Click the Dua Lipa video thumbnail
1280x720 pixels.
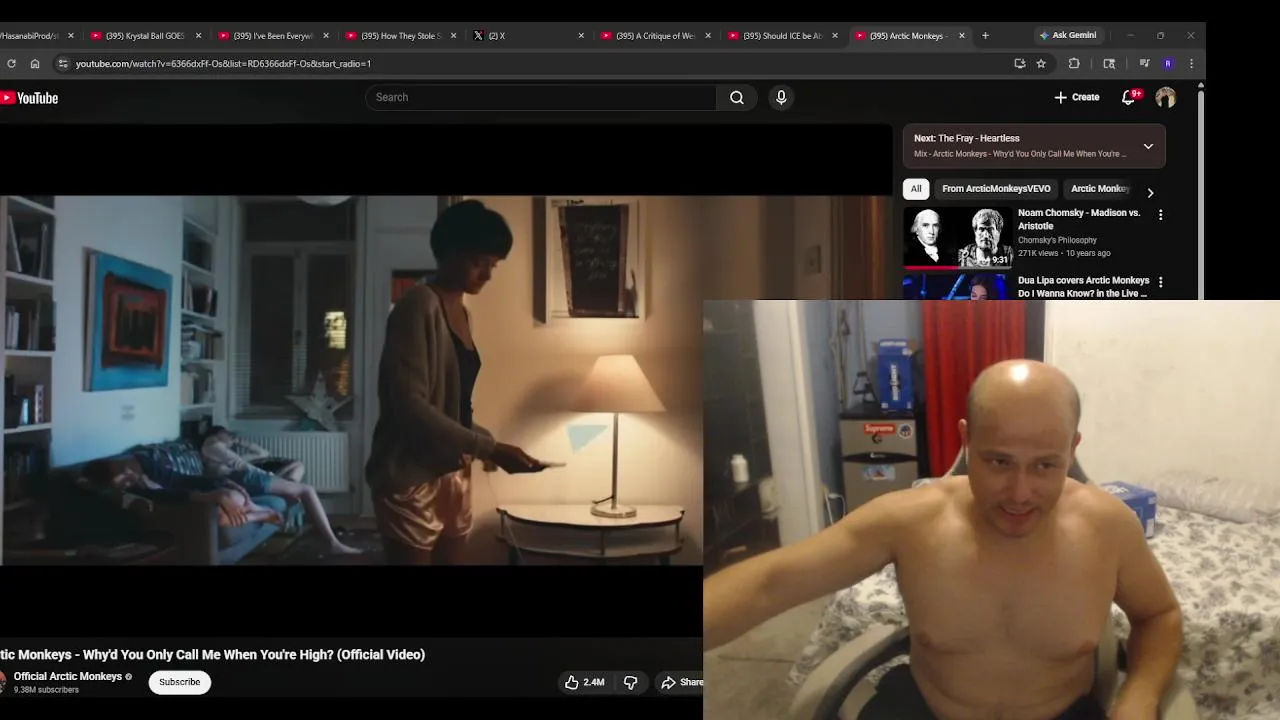[958, 287]
